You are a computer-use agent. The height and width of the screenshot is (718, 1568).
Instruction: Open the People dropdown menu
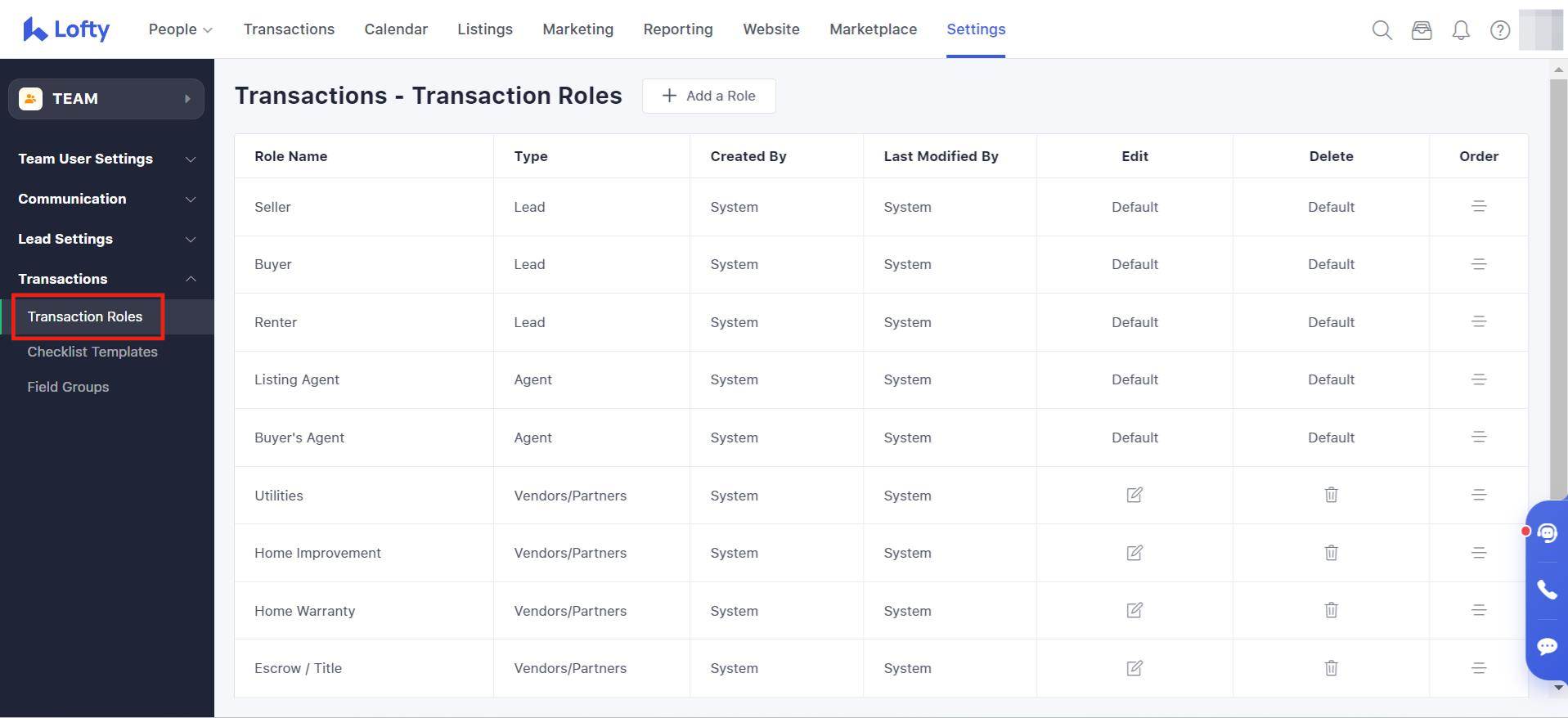(180, 29)
